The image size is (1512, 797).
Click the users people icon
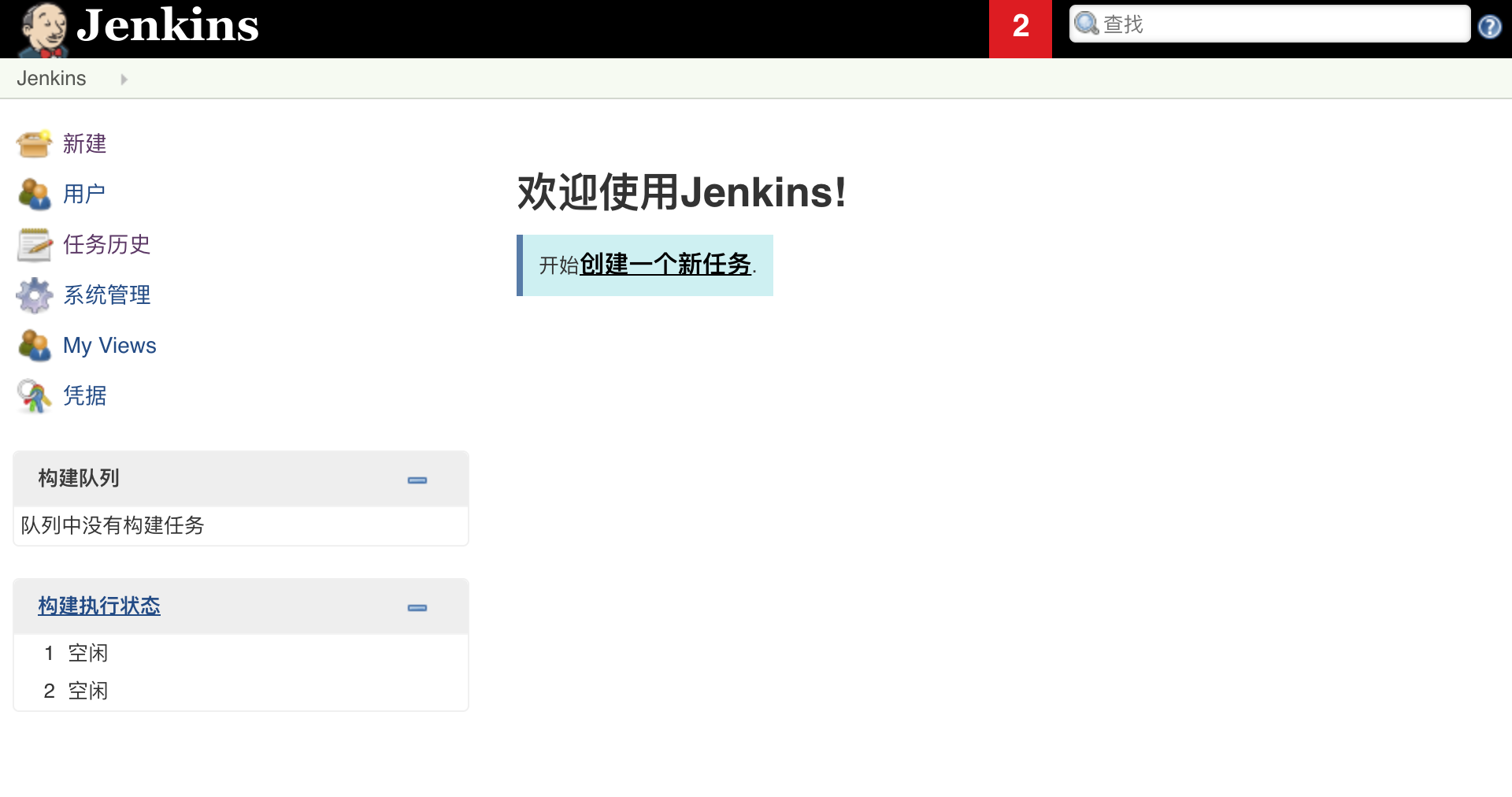point(34,195)
